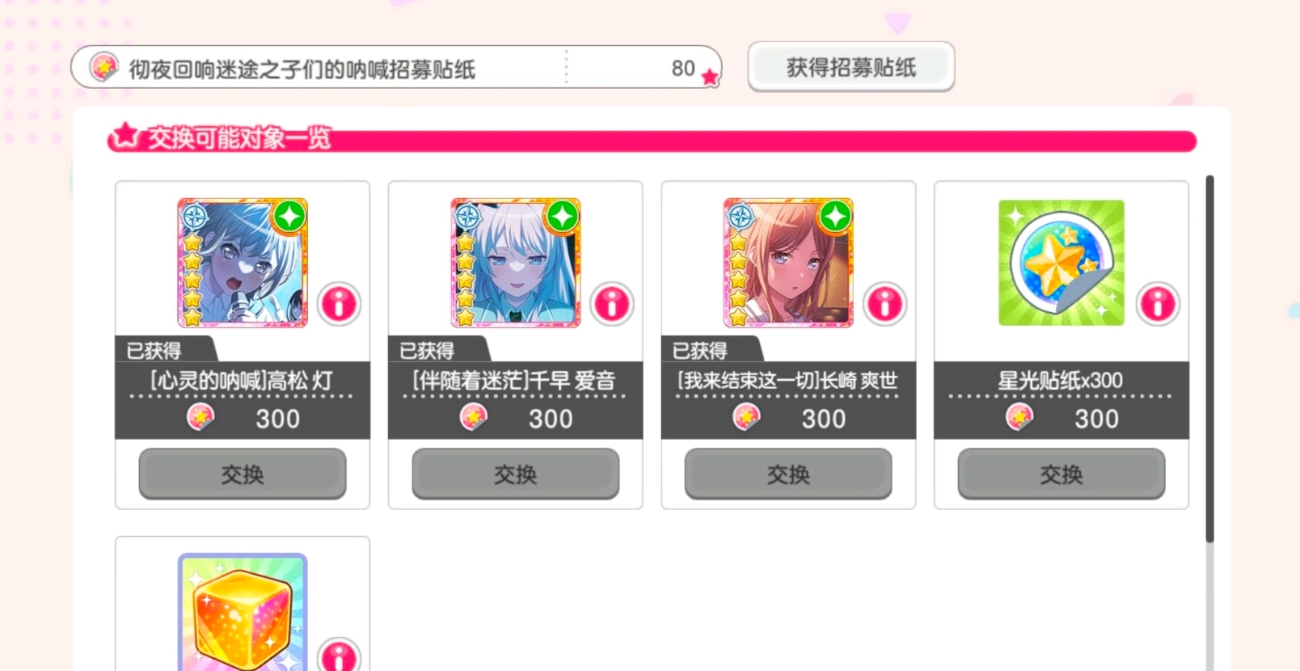Select the 心灵的呐喊 高松 灯 card thumbnail
This screenshot has width=1300, height=671.
[x=242, y=263]
